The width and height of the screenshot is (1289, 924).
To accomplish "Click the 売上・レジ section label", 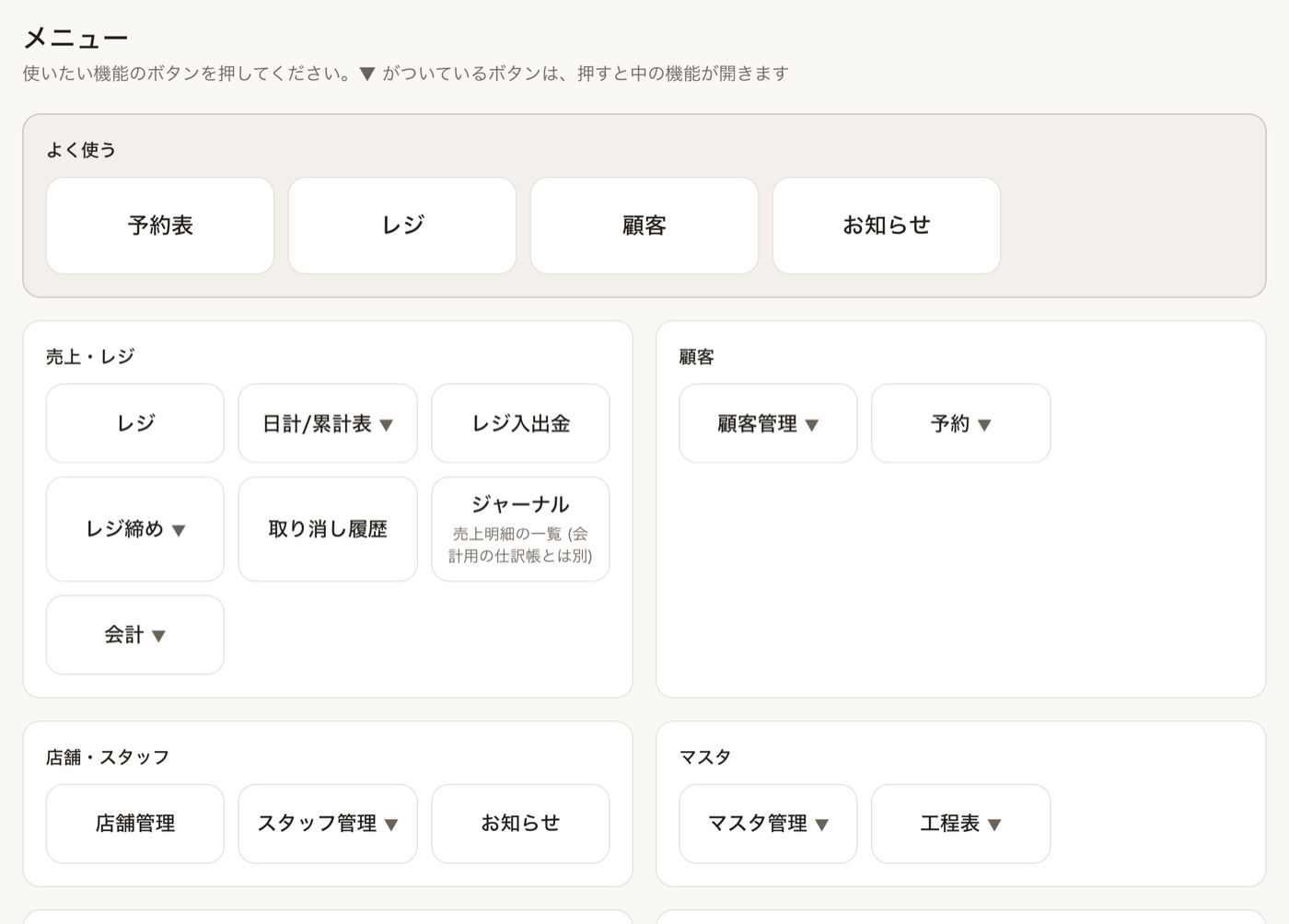I will [x=90, y=356].
